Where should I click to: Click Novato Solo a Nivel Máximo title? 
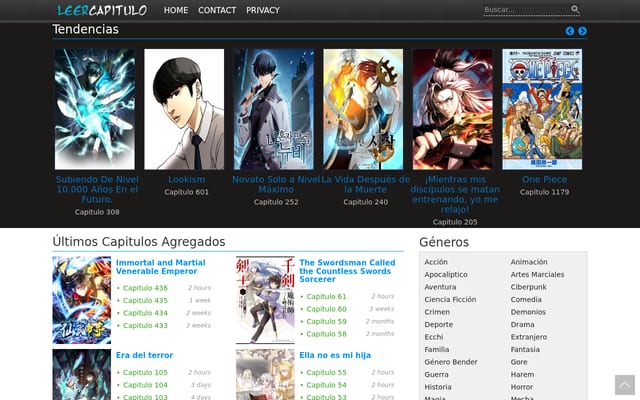[276, 184]
